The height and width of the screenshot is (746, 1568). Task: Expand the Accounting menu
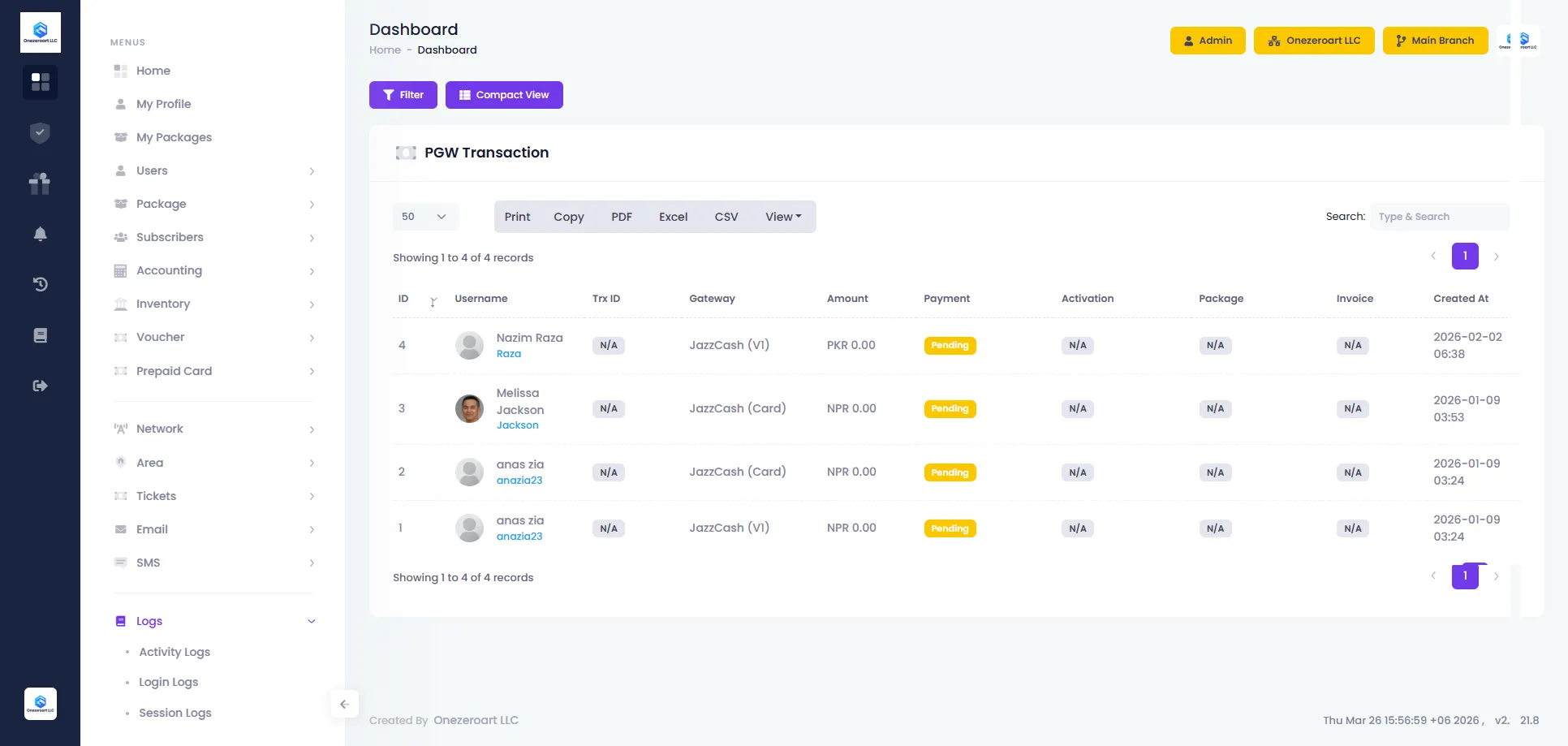coord(213,270)
